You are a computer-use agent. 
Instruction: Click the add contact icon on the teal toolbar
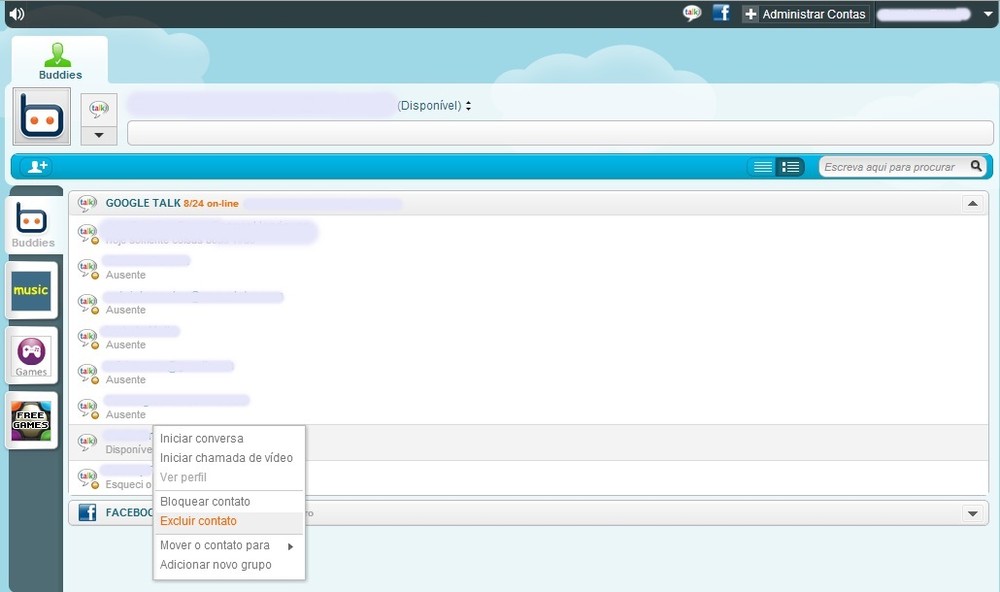point(36,166)
